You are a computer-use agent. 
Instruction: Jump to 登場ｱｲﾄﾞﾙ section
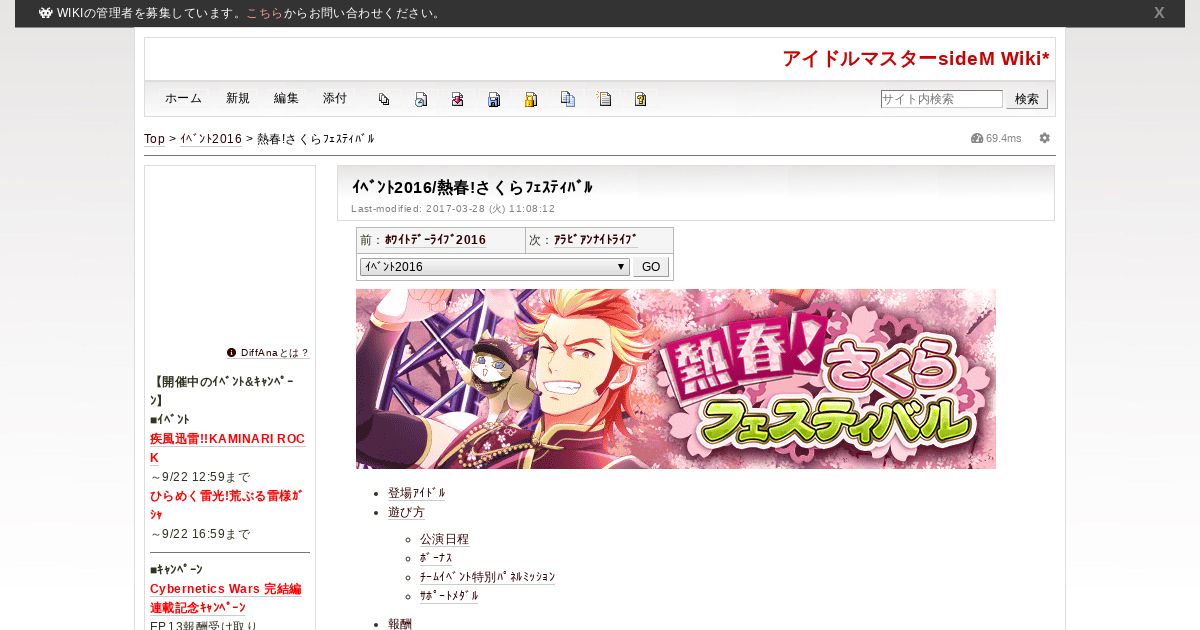tap(416, 493)
